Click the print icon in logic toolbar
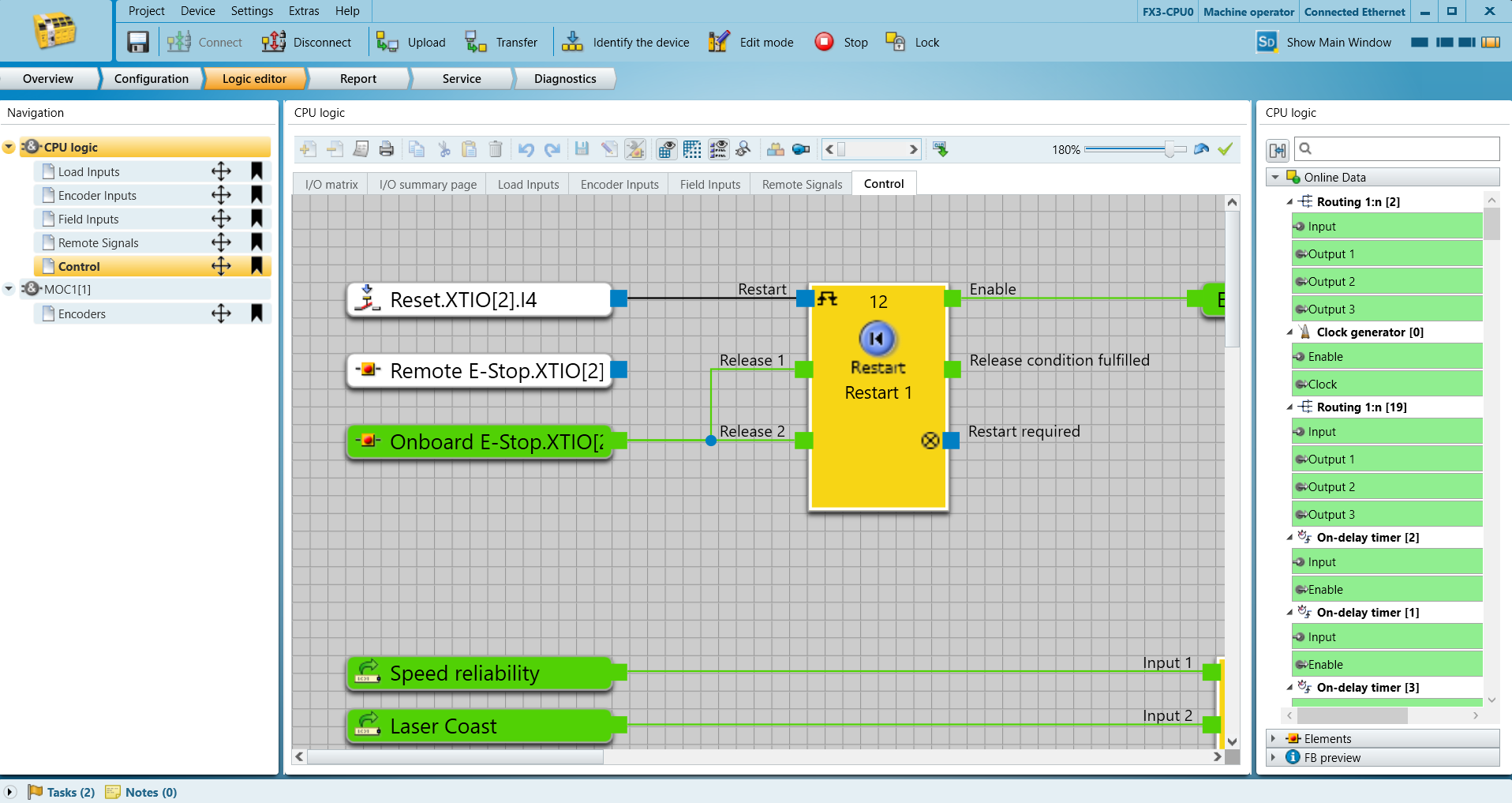 pyautogui.click(x=387, y=148)
